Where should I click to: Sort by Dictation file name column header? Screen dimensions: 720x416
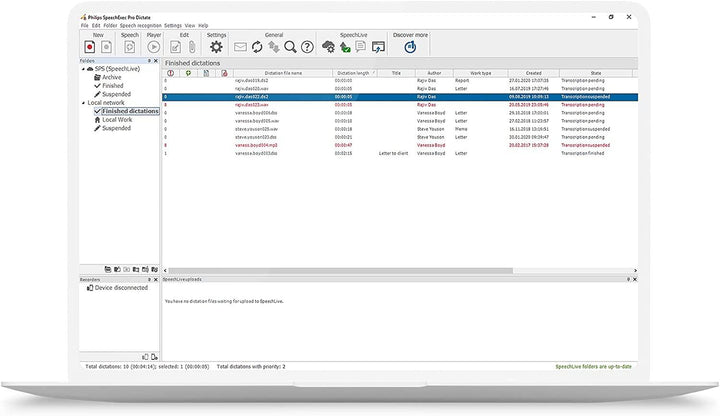283,73
